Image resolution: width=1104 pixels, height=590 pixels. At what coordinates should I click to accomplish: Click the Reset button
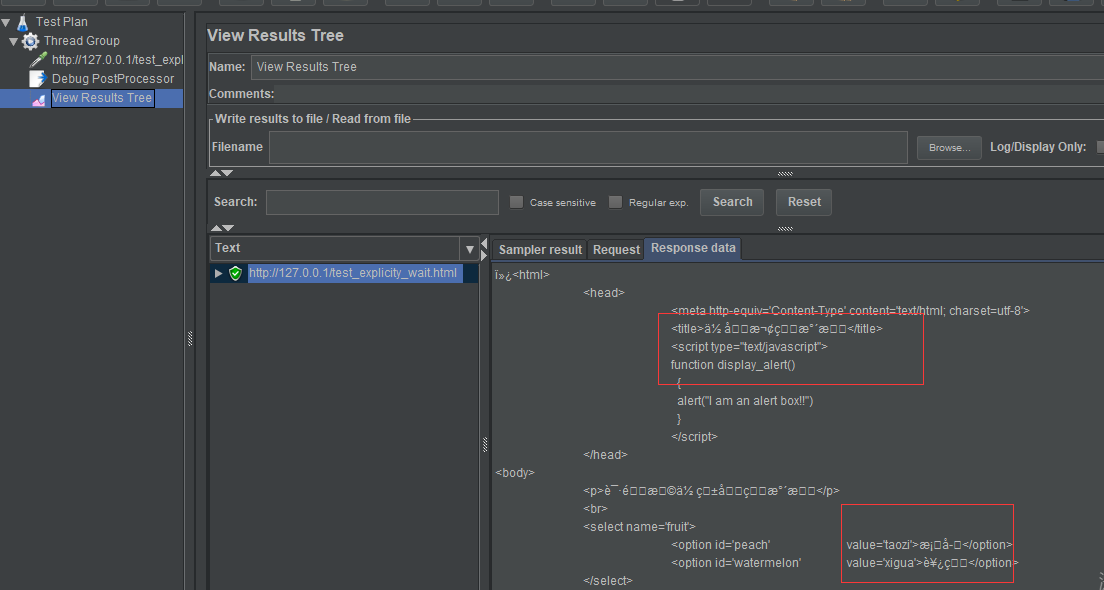click(804, 202)
